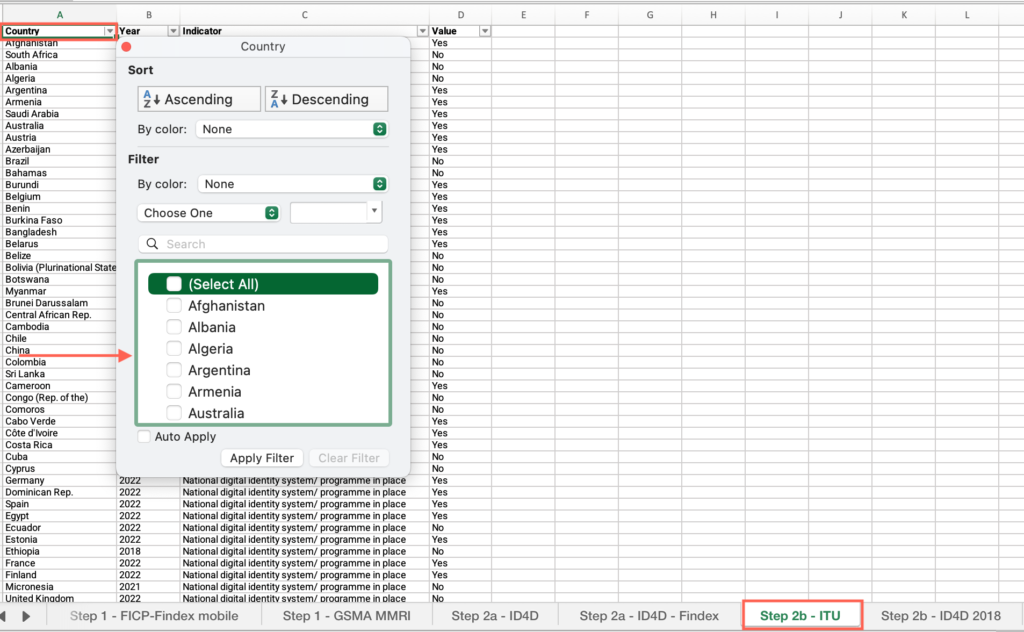Select the Sri Lanka cell
1024x632 pixels.
(59, 374)
